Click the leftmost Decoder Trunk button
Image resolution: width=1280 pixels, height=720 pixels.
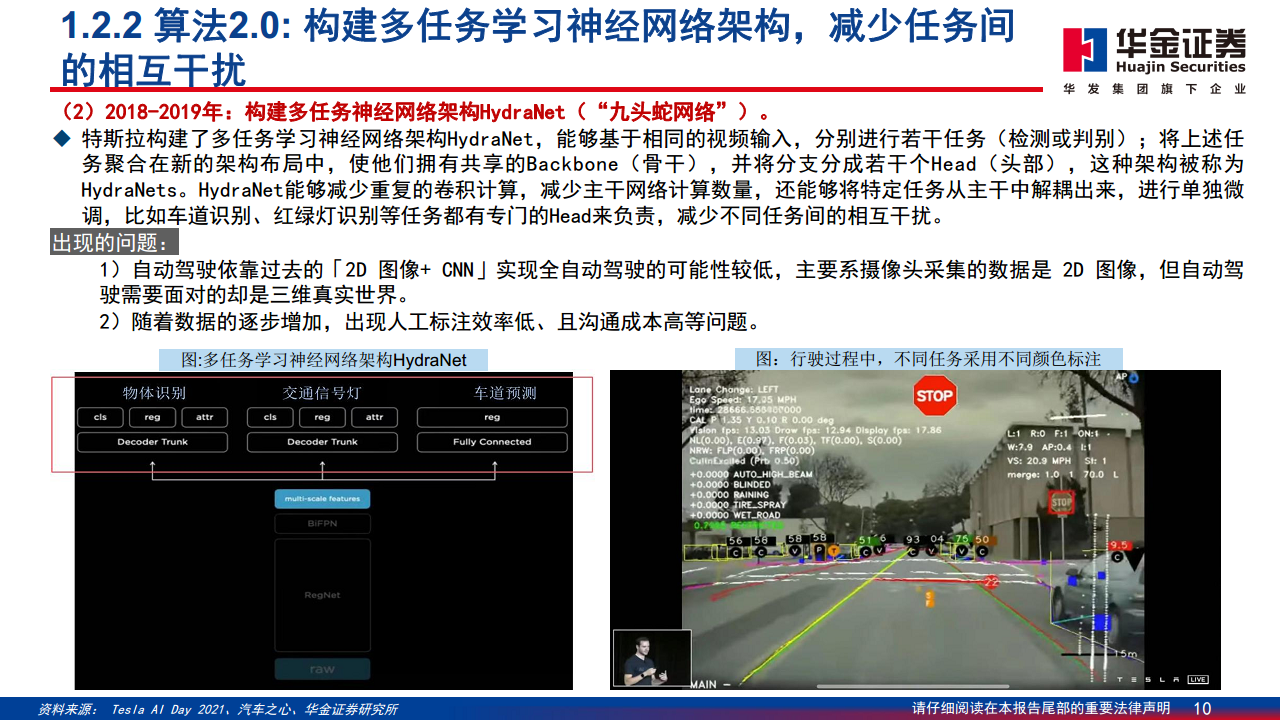pos(153,442)
